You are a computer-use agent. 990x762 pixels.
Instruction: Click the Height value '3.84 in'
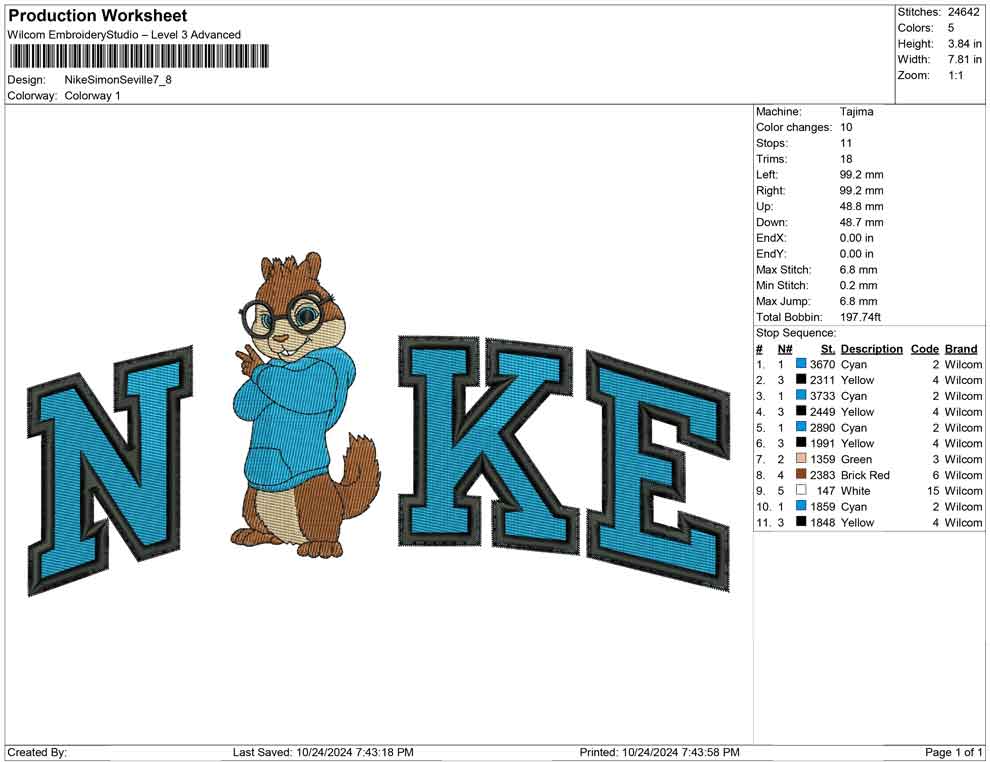964,44
